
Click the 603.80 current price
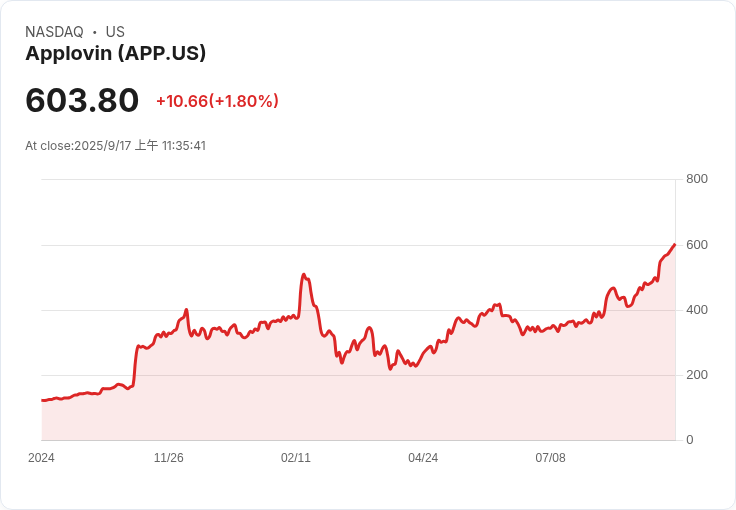(x=82, y=101)
